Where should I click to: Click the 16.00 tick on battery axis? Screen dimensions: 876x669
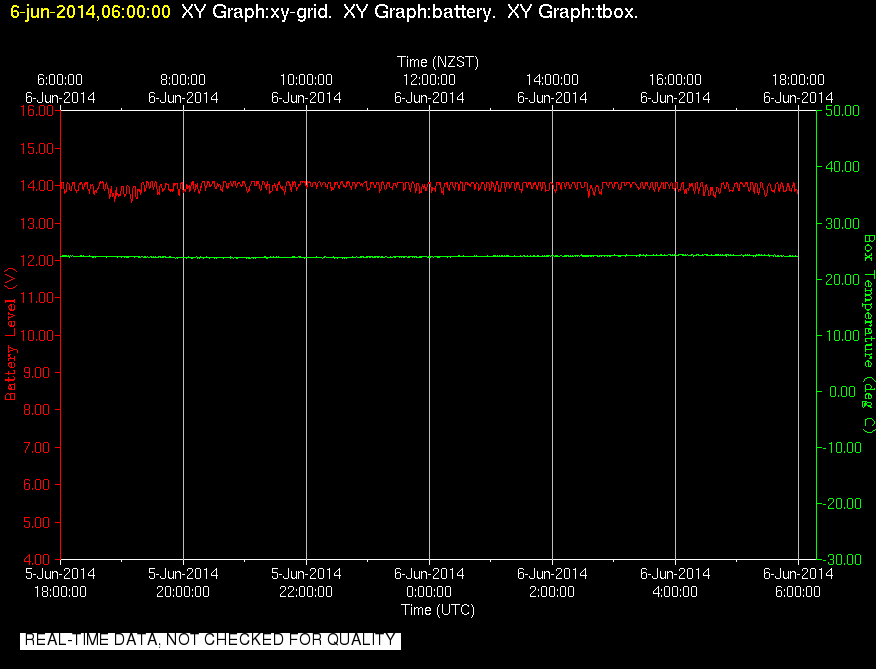(38, 111)
